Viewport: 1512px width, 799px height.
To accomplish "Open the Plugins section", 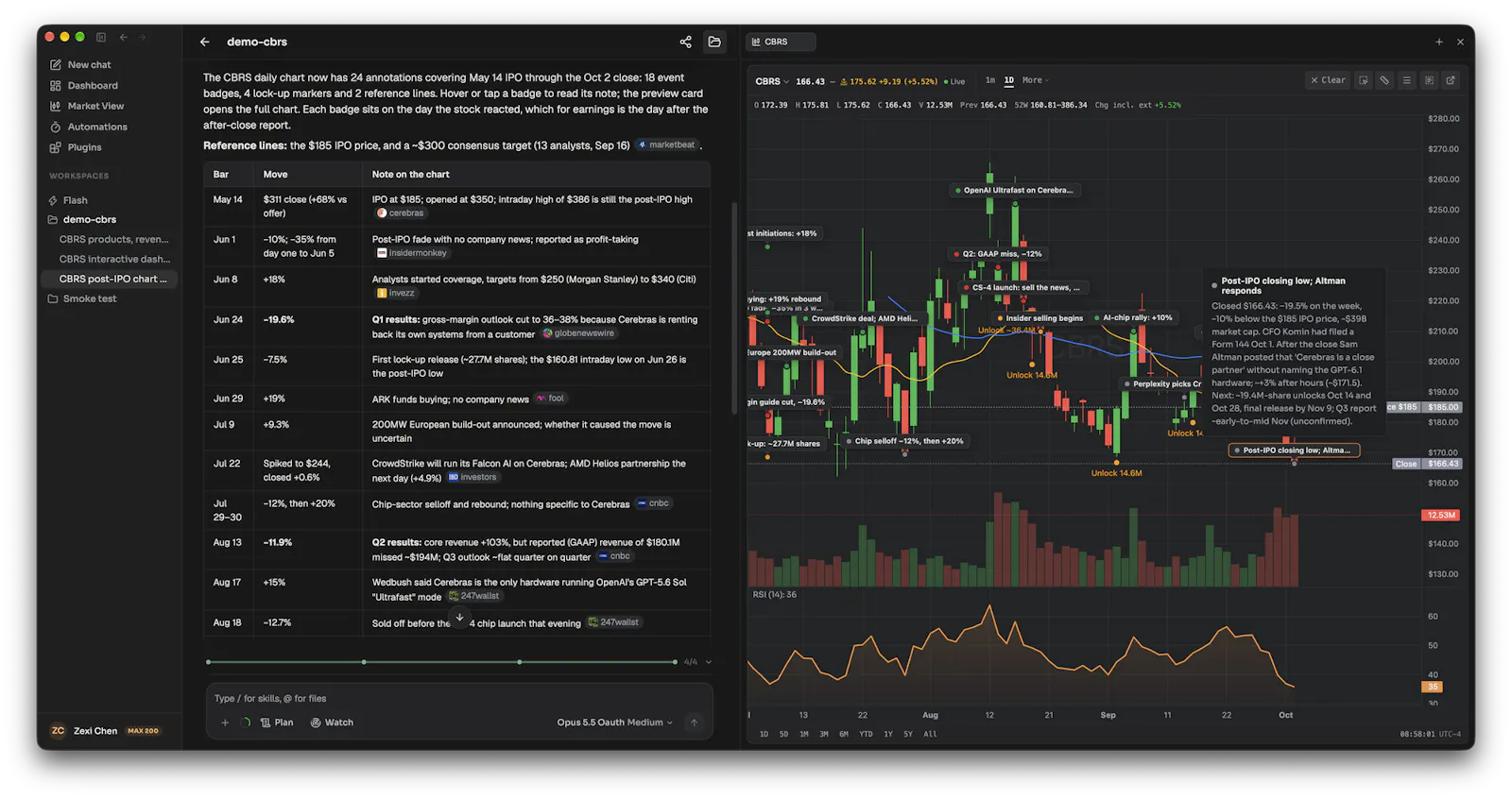I will tap(76, 148).
